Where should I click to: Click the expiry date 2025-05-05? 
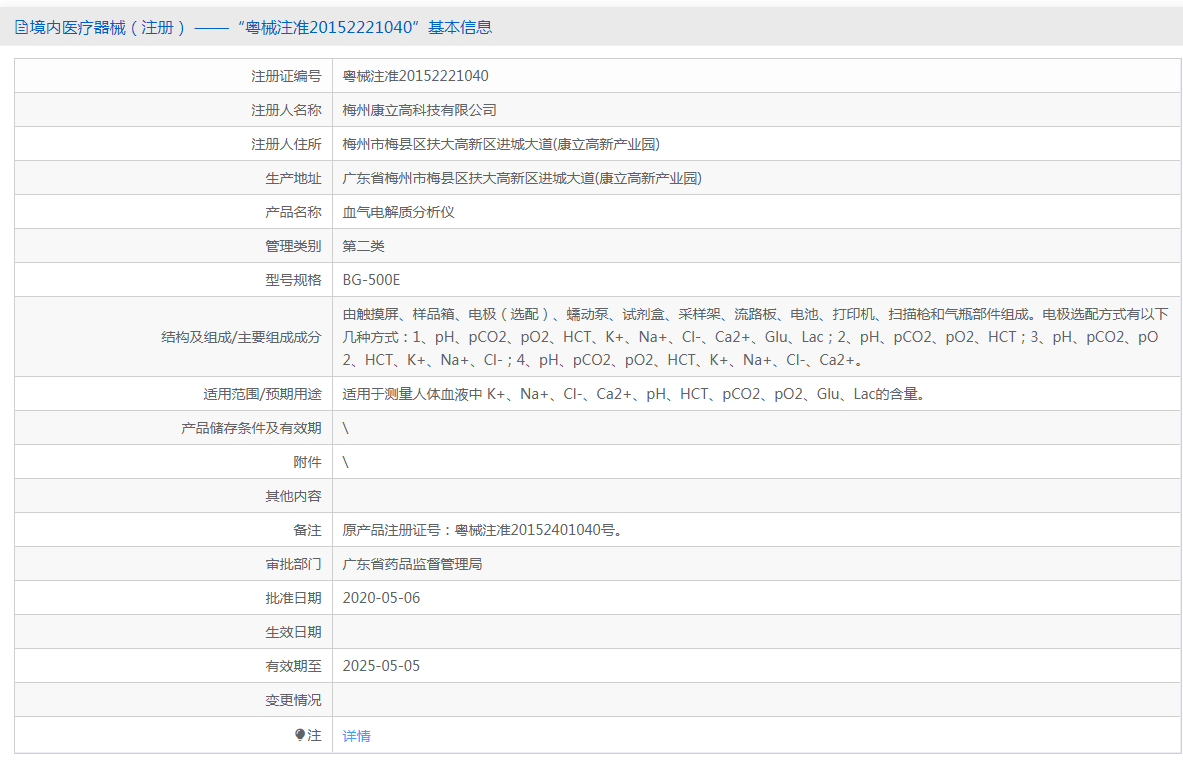(381, 666)
